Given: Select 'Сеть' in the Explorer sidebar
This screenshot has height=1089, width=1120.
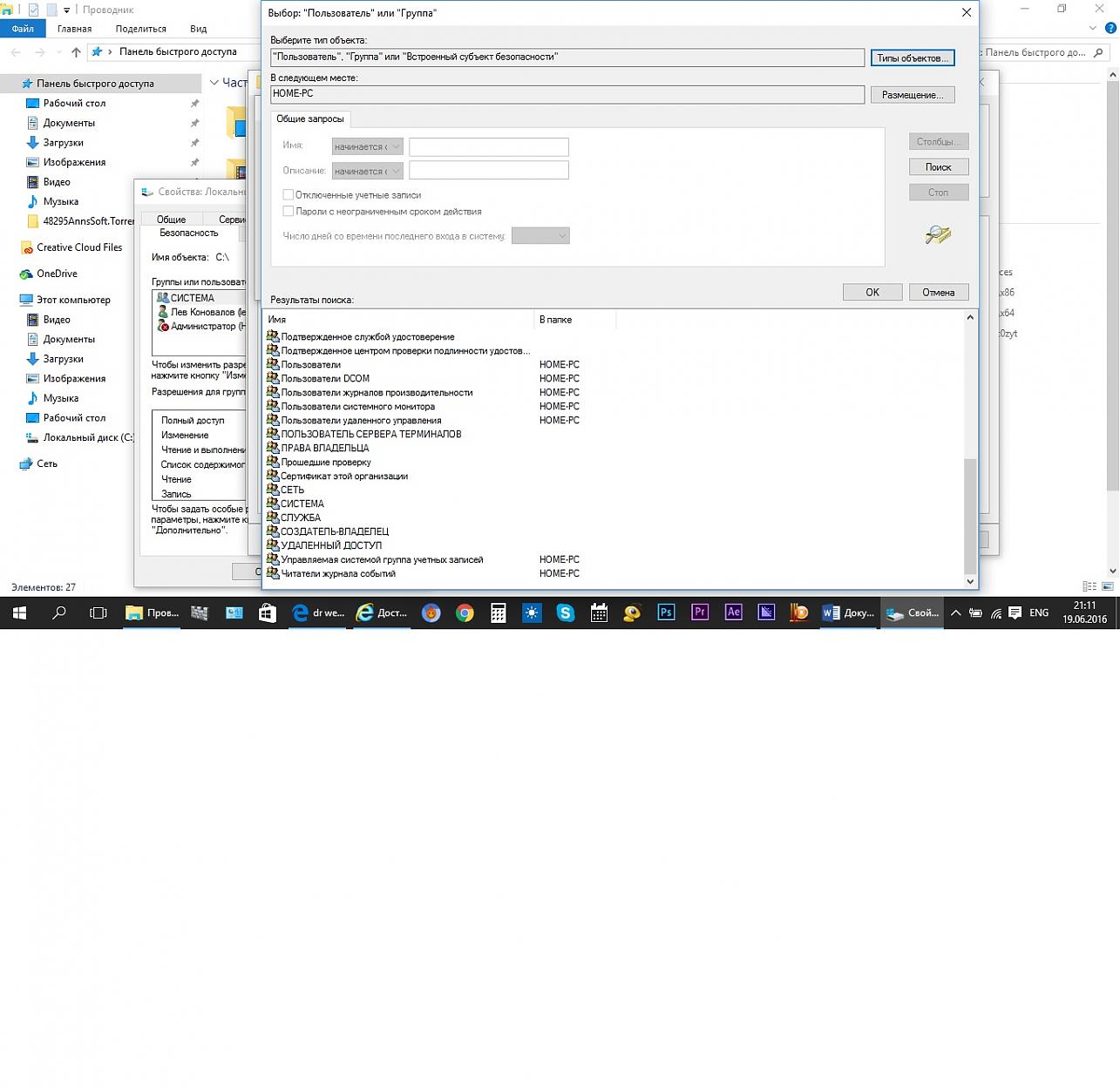Looking at the screenshot, I should 46,463.
